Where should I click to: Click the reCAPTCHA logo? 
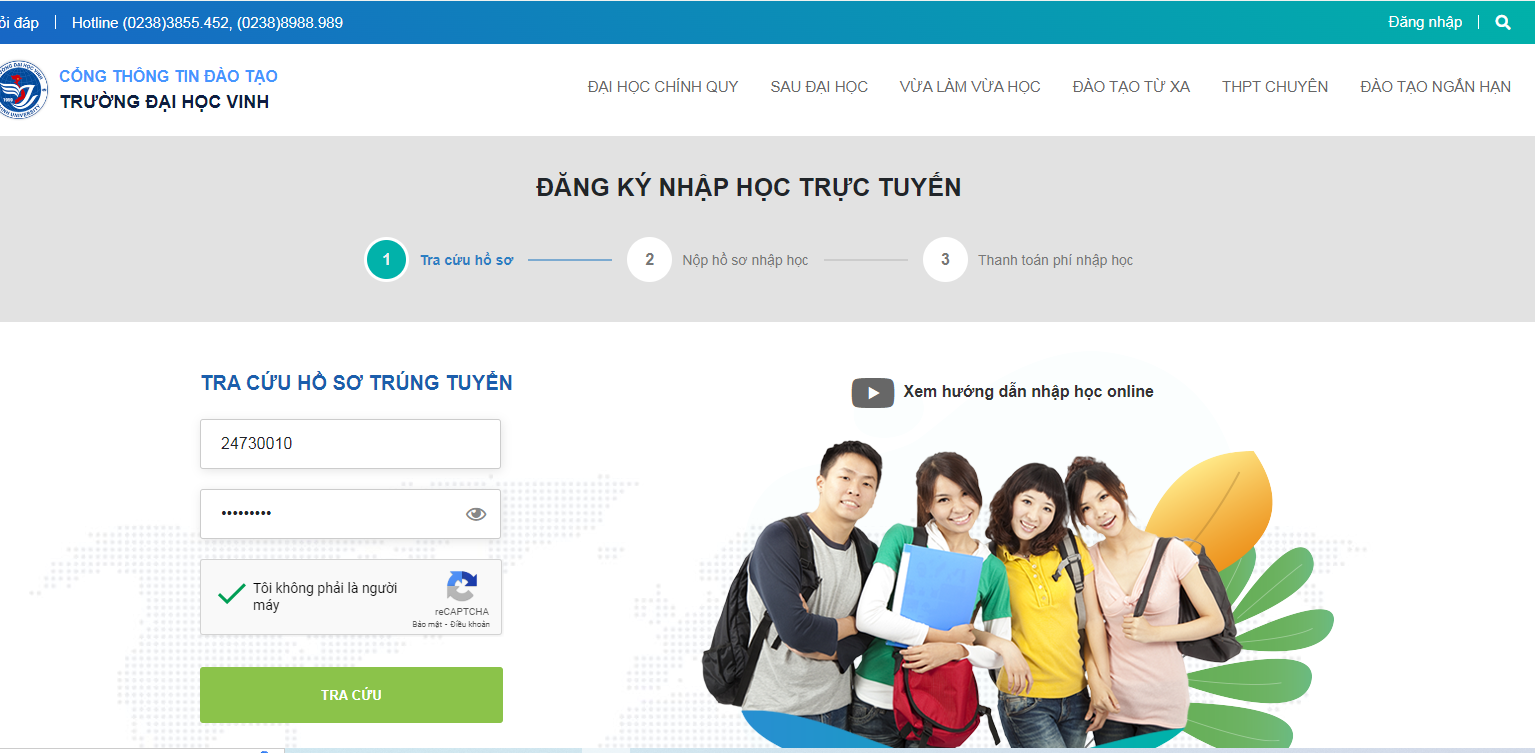(462, 586)
